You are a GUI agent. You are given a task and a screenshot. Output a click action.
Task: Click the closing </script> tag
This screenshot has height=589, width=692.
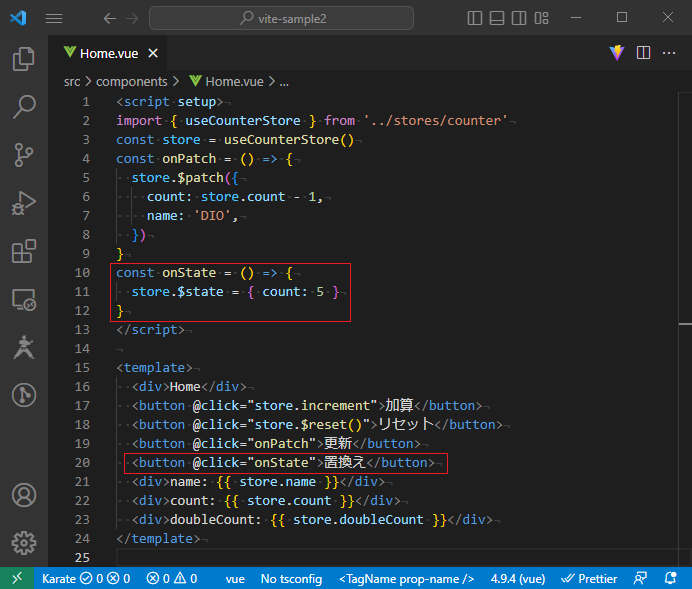(150, 330)
